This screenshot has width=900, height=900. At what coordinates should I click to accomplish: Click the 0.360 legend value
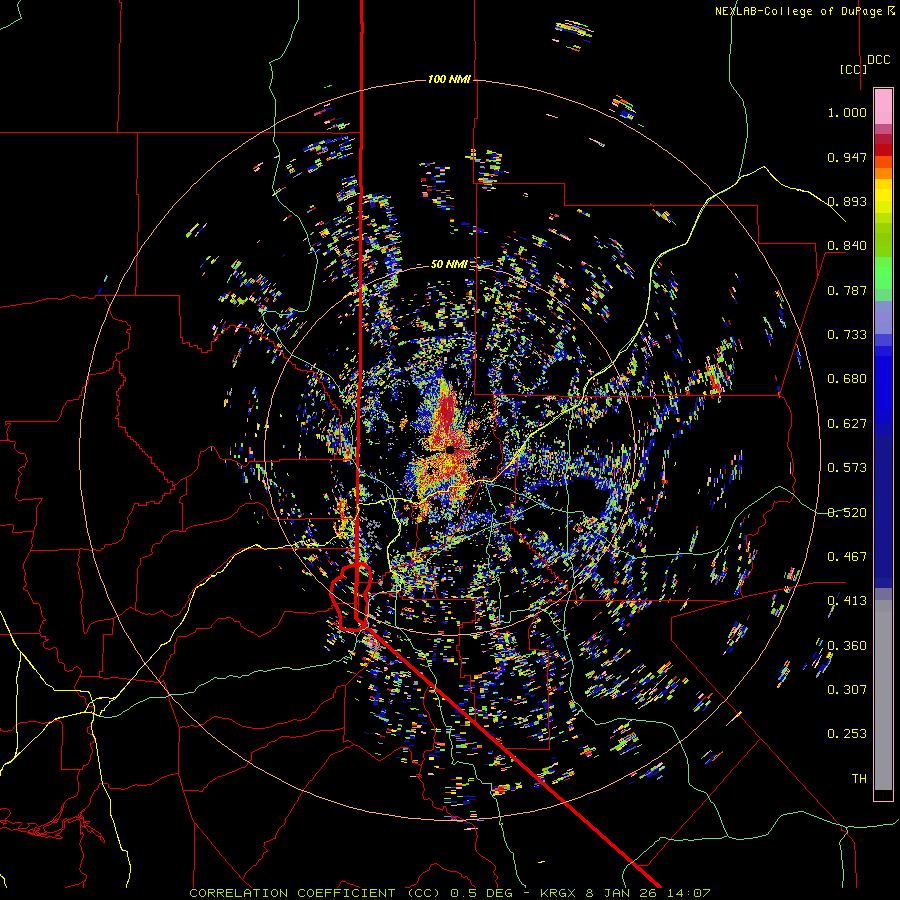[x=847, y=646]
